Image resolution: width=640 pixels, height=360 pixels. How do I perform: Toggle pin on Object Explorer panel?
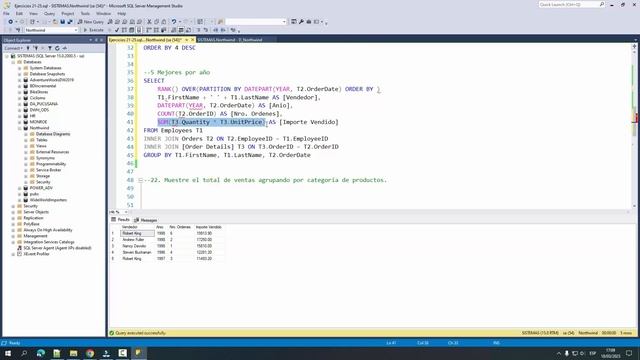96,40
